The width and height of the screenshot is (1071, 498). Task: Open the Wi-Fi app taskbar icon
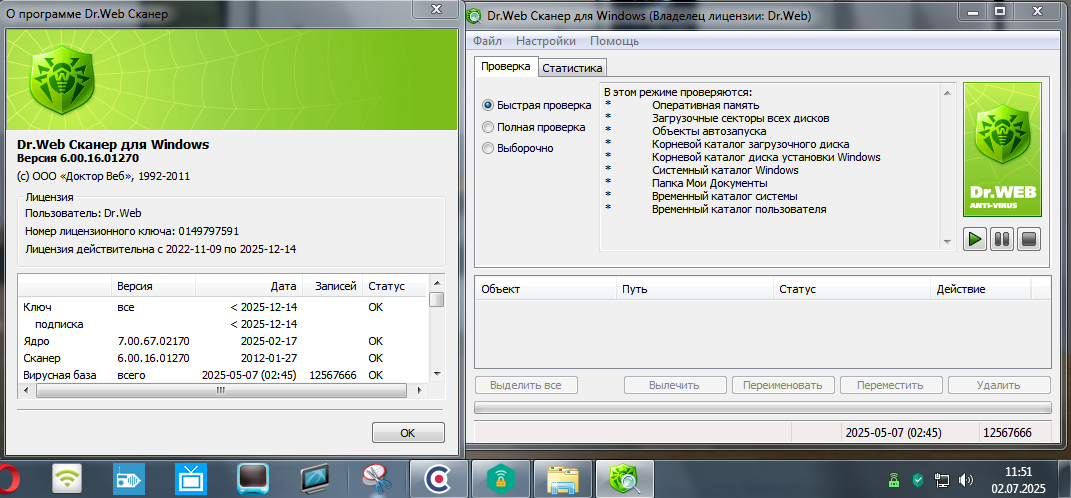click(68, 480)
